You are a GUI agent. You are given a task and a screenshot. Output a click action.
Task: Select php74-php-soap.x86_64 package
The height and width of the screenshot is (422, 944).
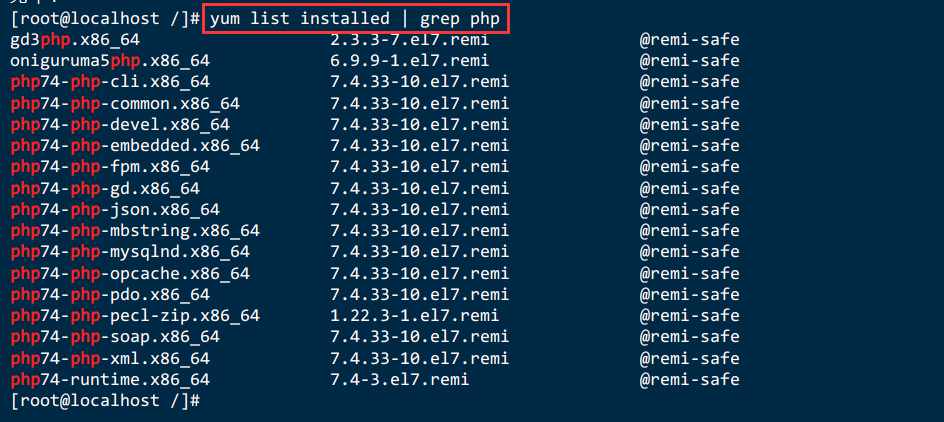(116, 337)
